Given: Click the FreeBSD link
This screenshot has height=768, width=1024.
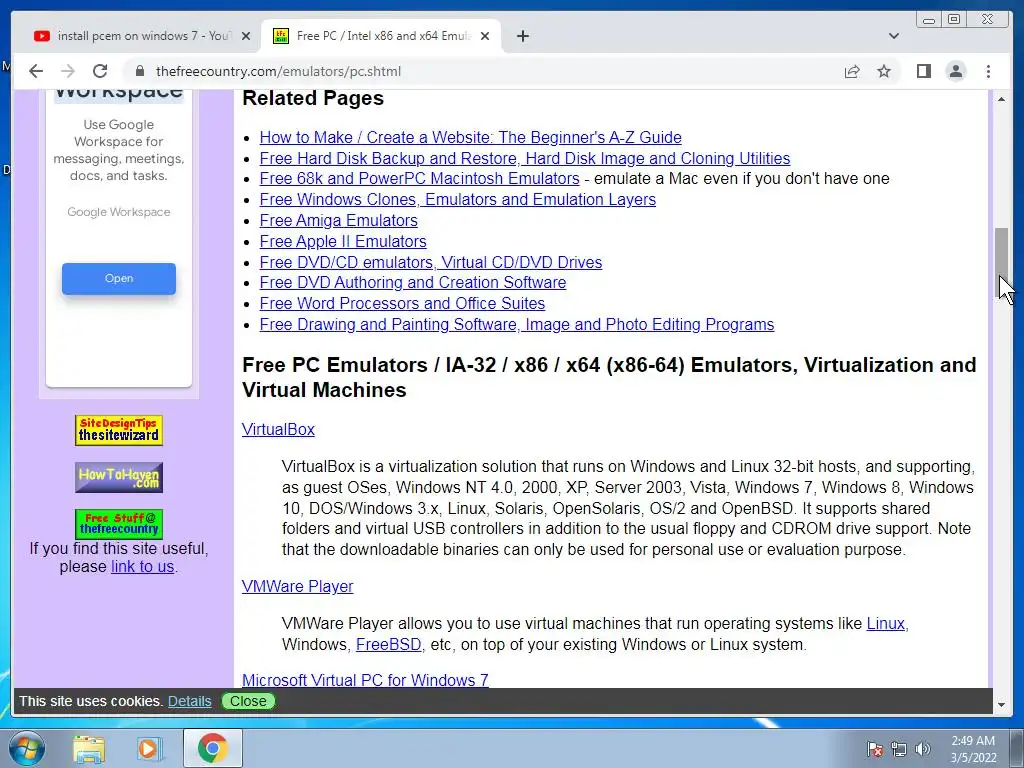Looking at the screenshot, I should [389, 644].
